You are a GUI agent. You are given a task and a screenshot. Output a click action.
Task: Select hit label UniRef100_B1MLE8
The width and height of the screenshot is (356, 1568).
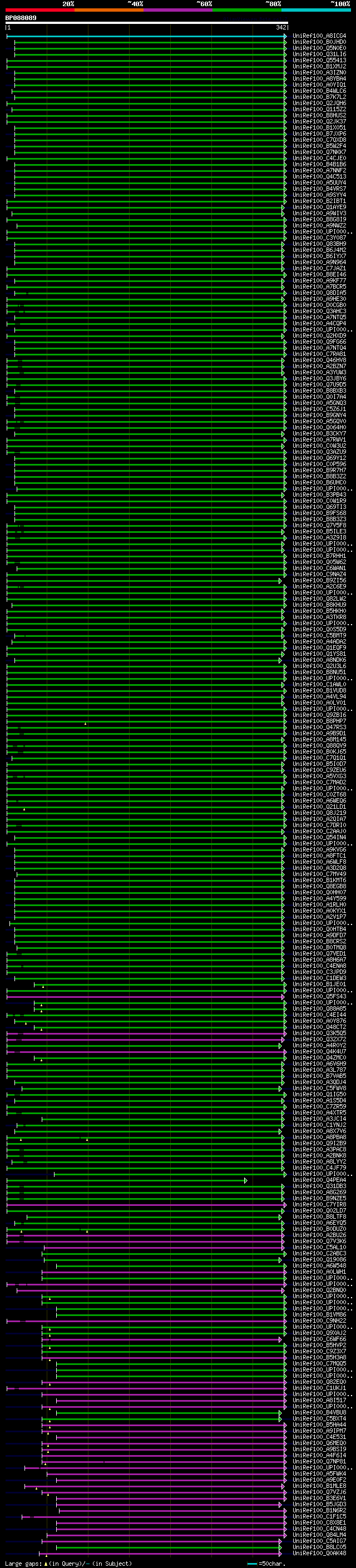pos(319,1486)
